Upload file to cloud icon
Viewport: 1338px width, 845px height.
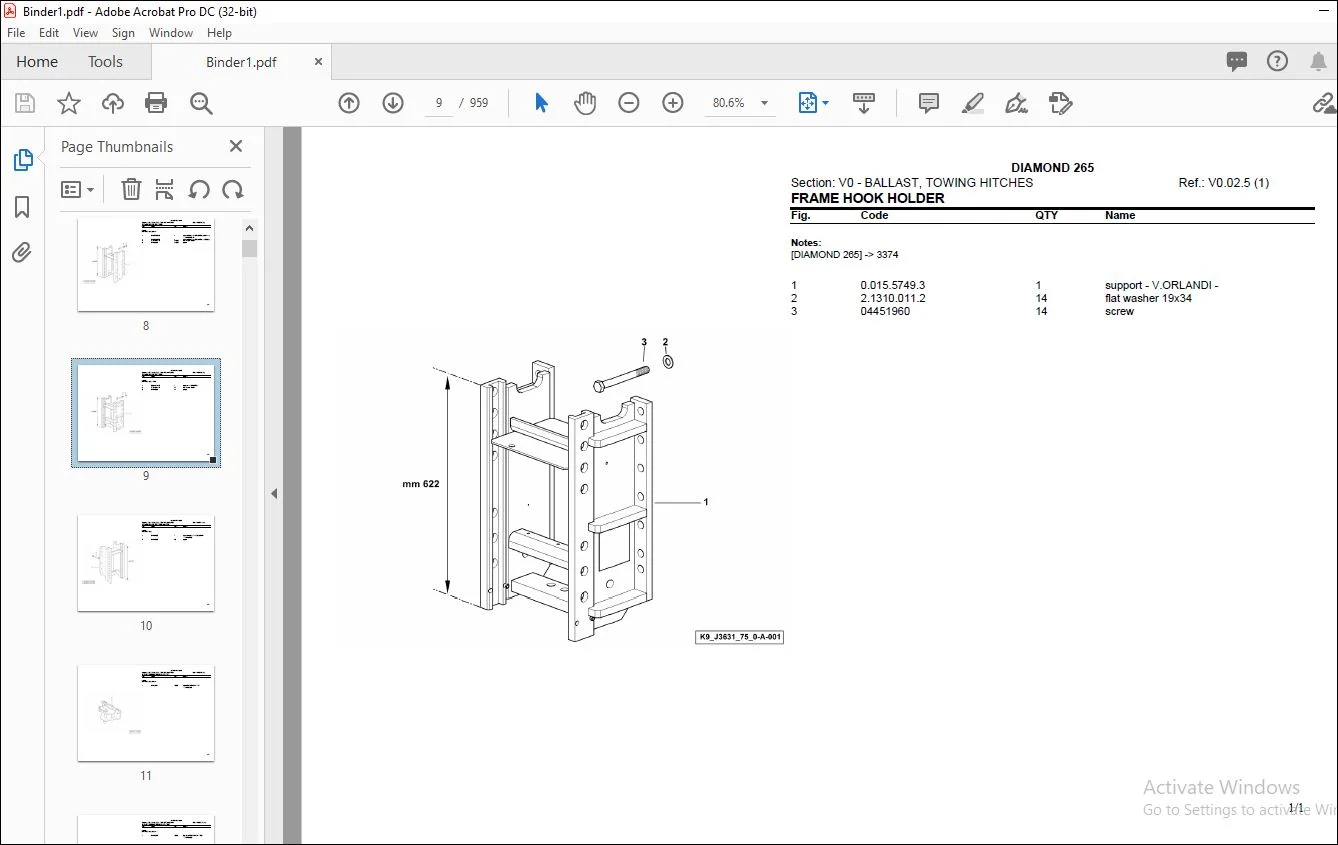coord(113,103)
